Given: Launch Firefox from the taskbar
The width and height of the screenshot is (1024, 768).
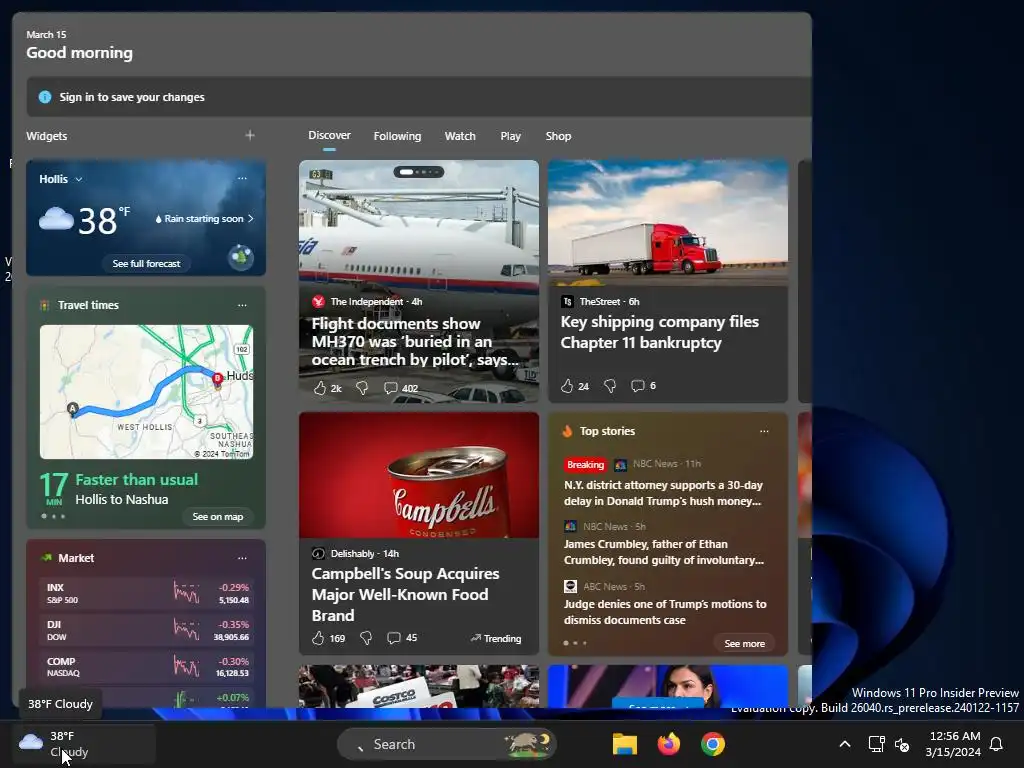Looking at the screenshot, I should pos(668,744).
